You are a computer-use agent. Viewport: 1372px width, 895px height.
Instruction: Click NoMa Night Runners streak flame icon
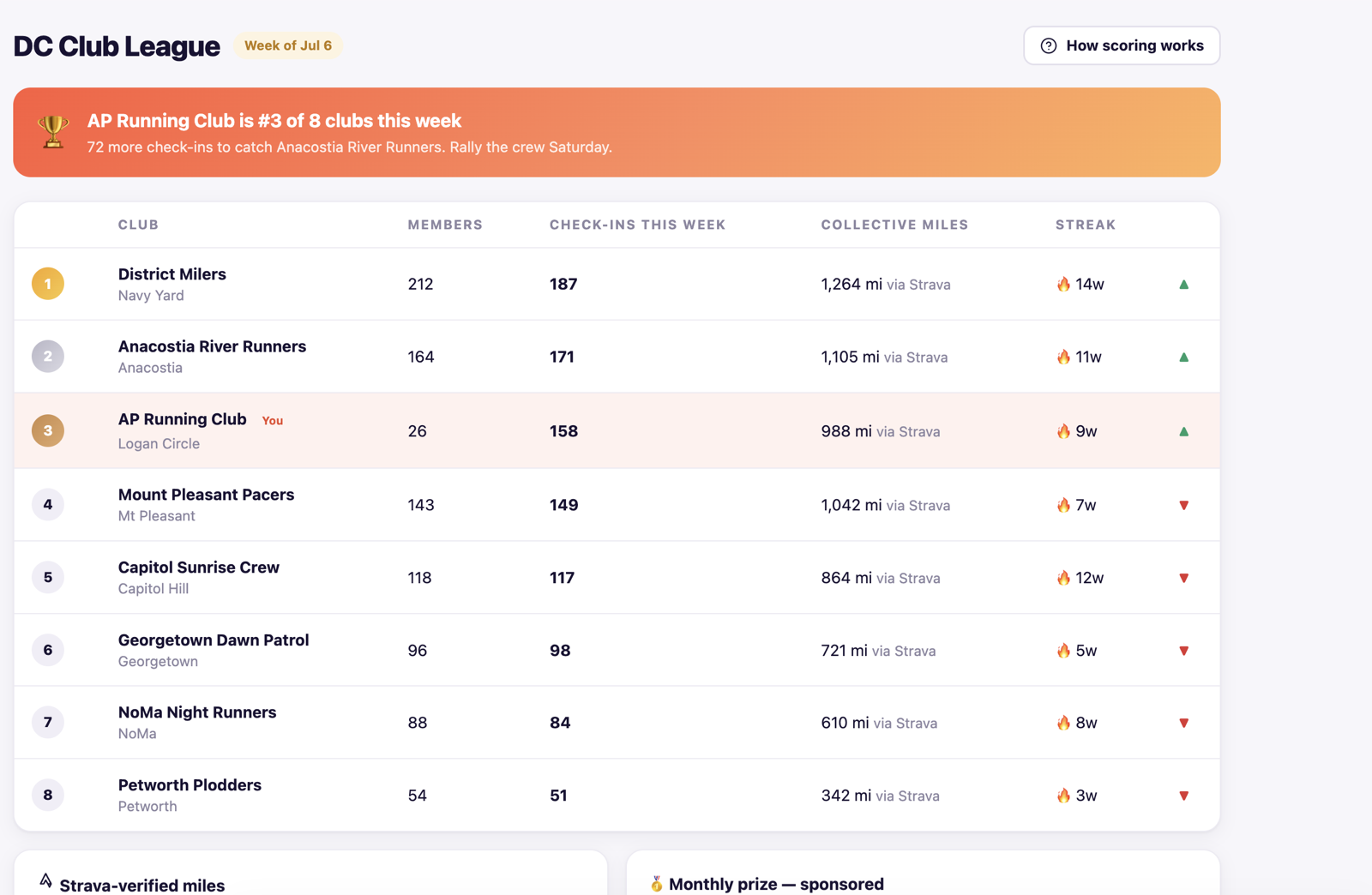click(x=1063, y=723)
